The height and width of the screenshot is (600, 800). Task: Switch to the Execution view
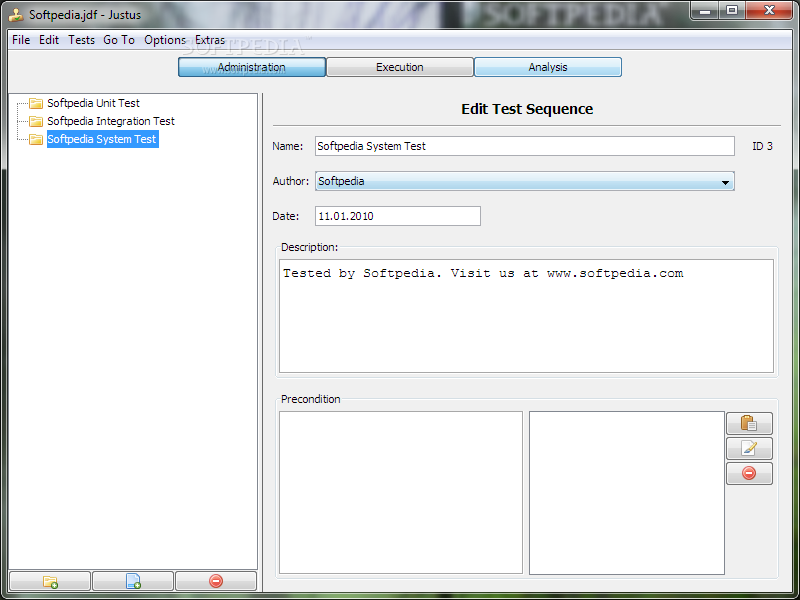399,67
